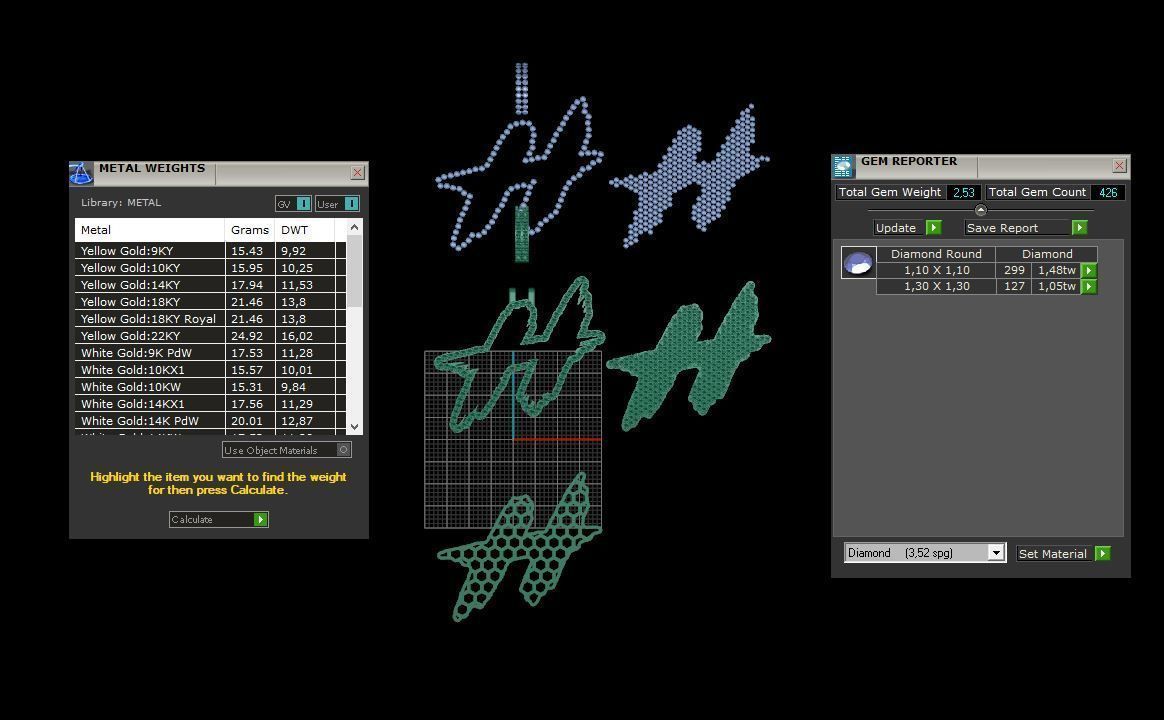
Task: Click green arrow next to Update
Action: tap(934, 228)
